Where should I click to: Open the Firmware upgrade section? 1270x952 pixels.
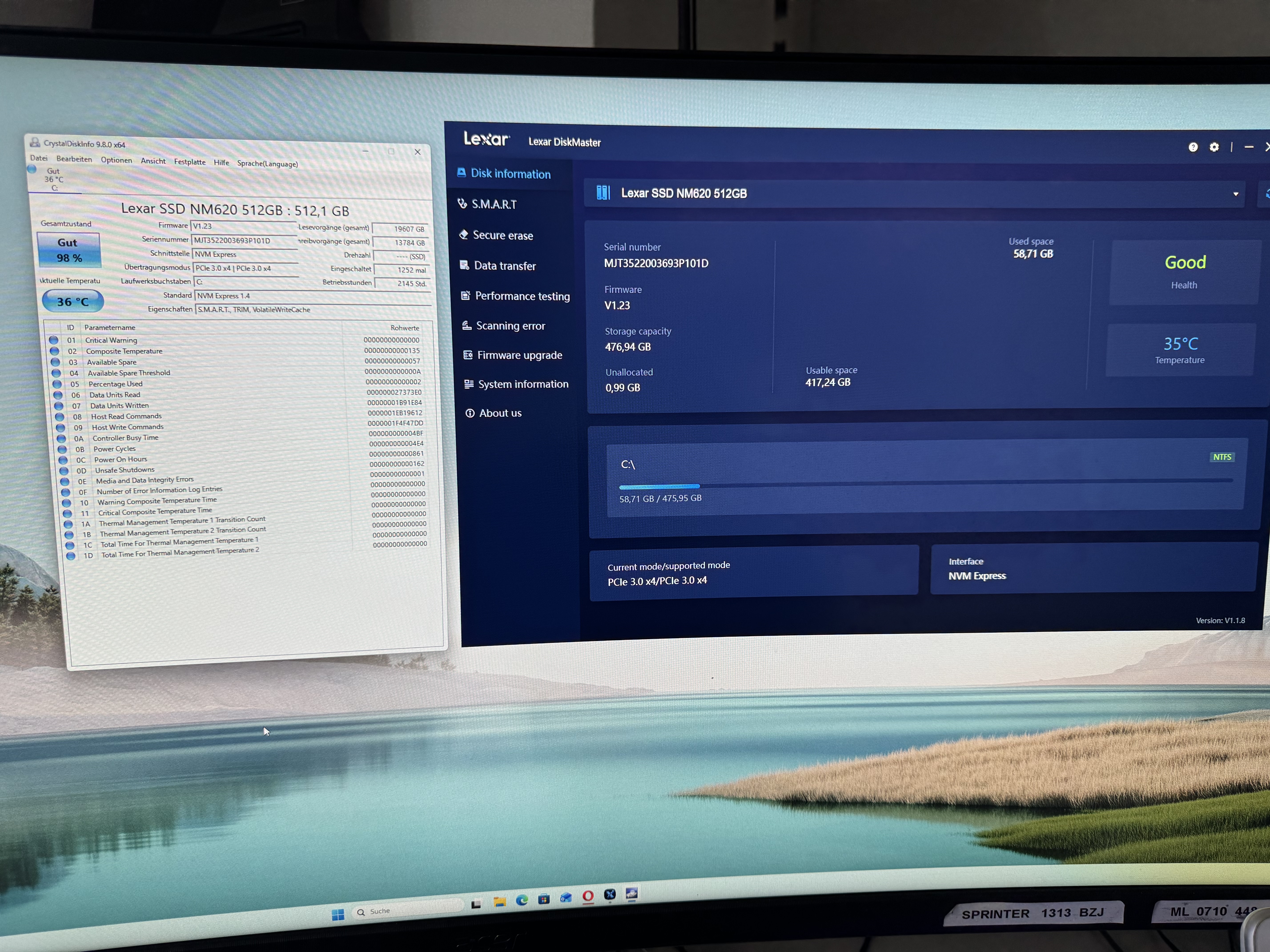pos(519,355)
